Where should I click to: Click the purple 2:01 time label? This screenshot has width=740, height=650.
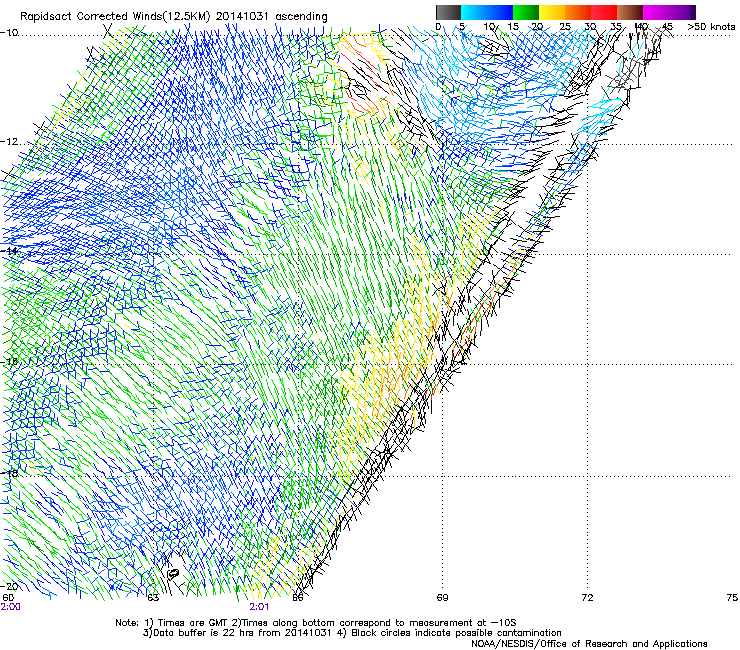259,607
